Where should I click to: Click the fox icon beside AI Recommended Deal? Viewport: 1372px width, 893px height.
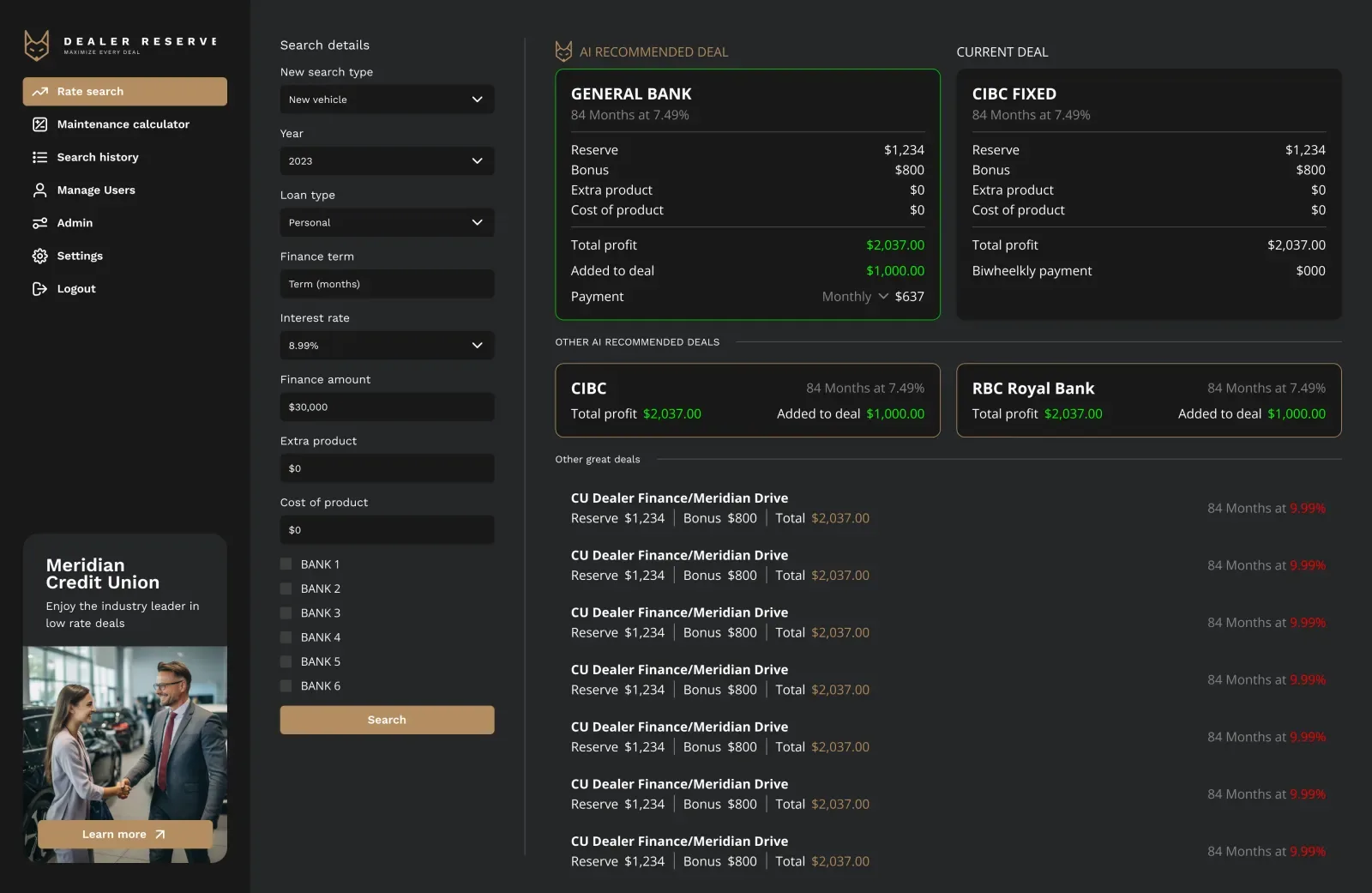563,51
